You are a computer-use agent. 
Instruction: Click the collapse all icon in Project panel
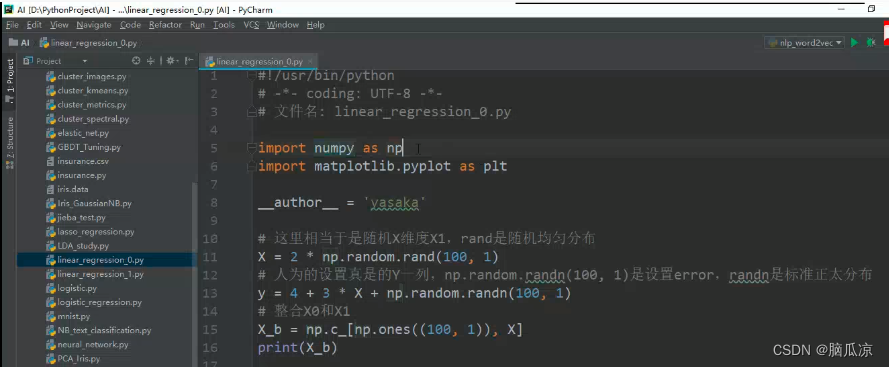(151, 61)
